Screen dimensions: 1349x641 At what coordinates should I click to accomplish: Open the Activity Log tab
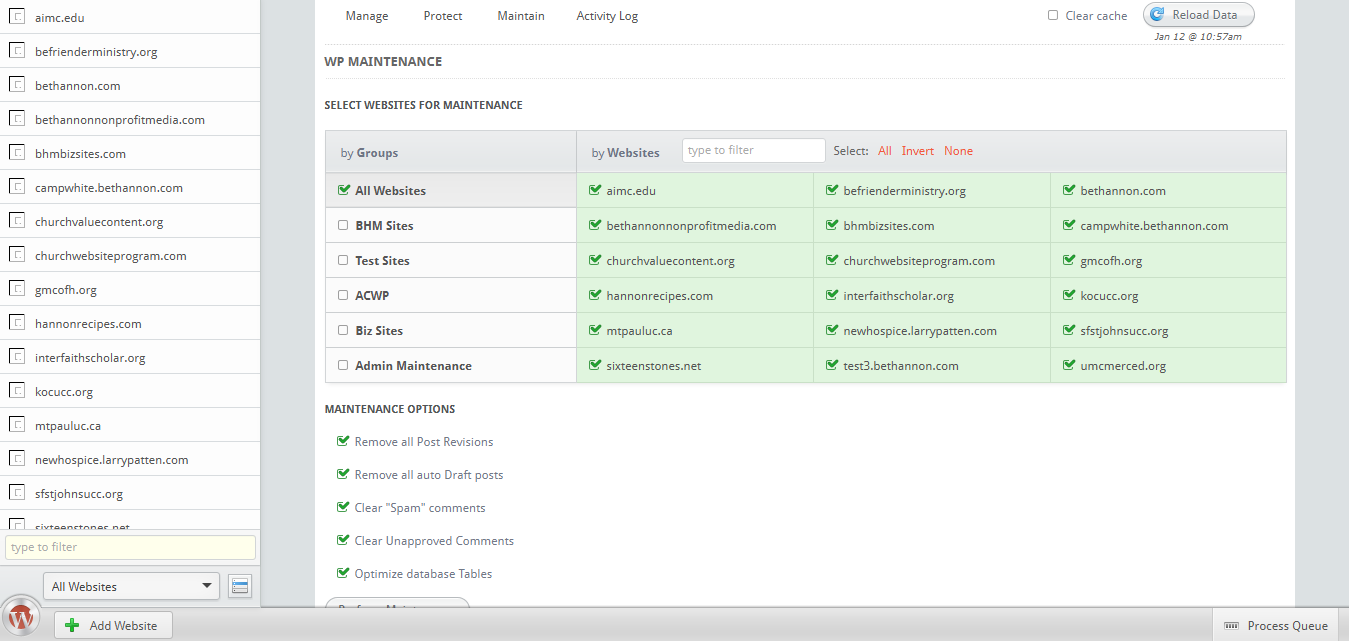(607, 16)
